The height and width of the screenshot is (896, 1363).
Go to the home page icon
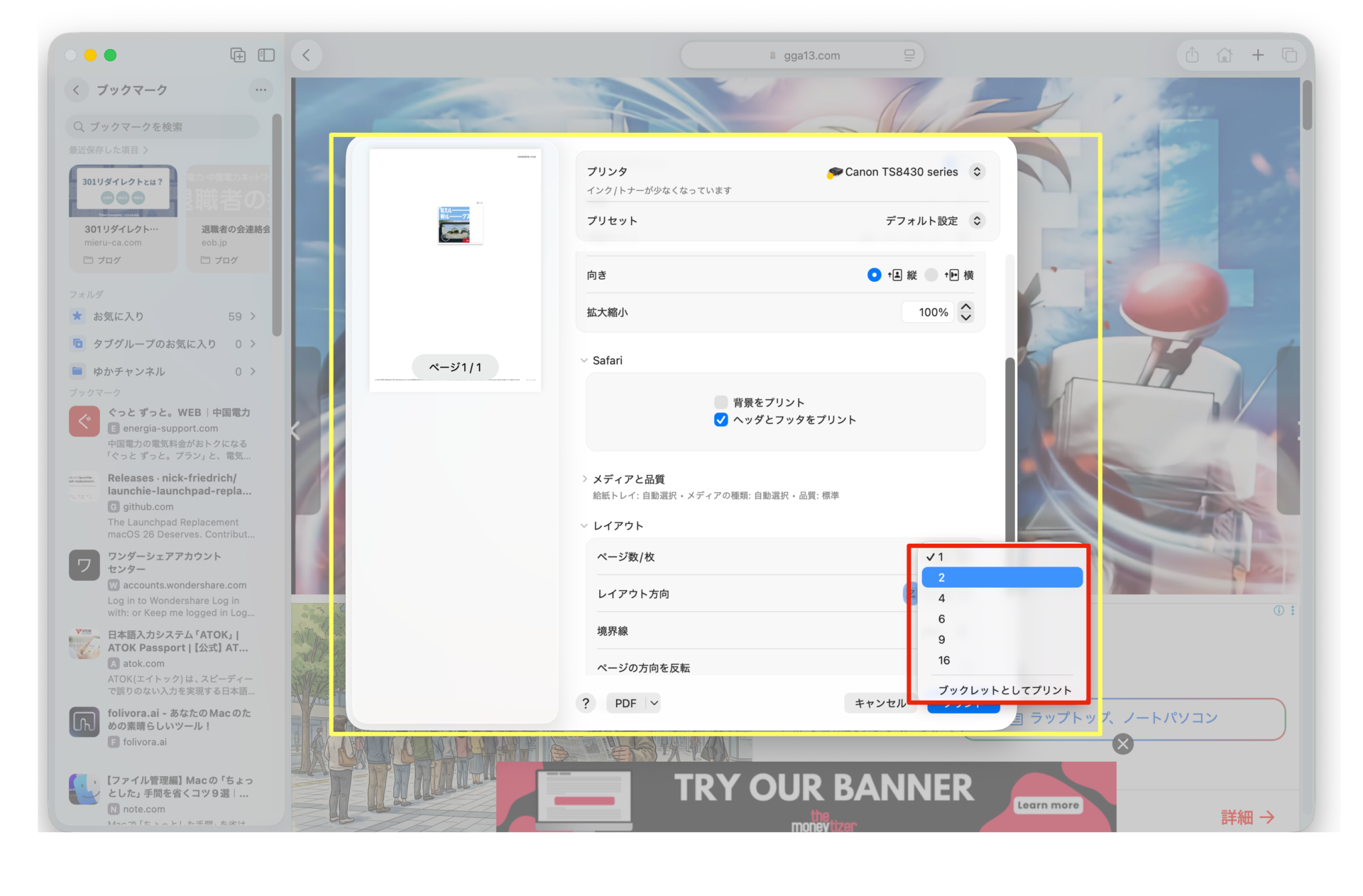coord(1225,55)
